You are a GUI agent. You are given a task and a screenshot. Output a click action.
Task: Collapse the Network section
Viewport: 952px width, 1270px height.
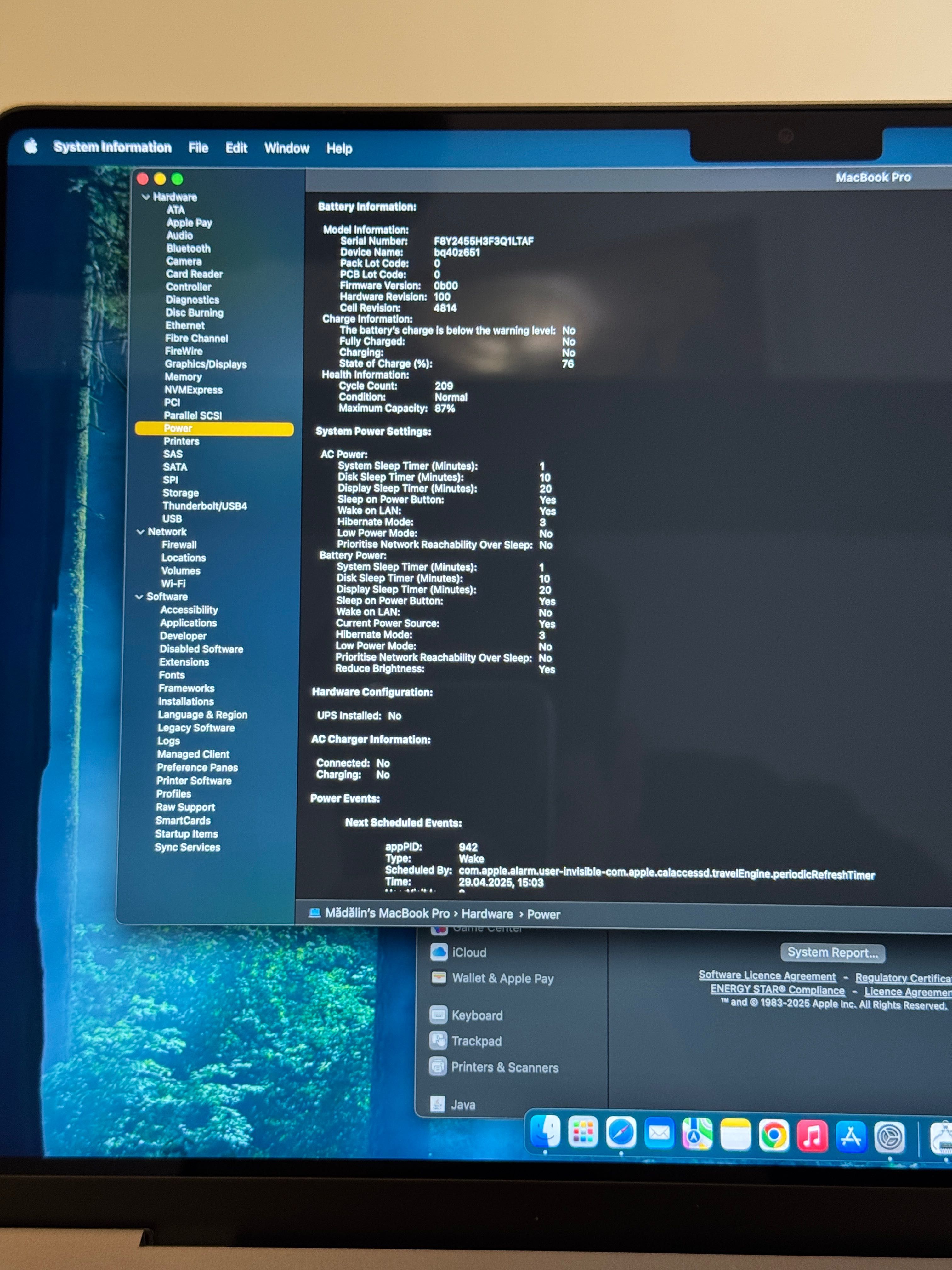click(140, 532)
